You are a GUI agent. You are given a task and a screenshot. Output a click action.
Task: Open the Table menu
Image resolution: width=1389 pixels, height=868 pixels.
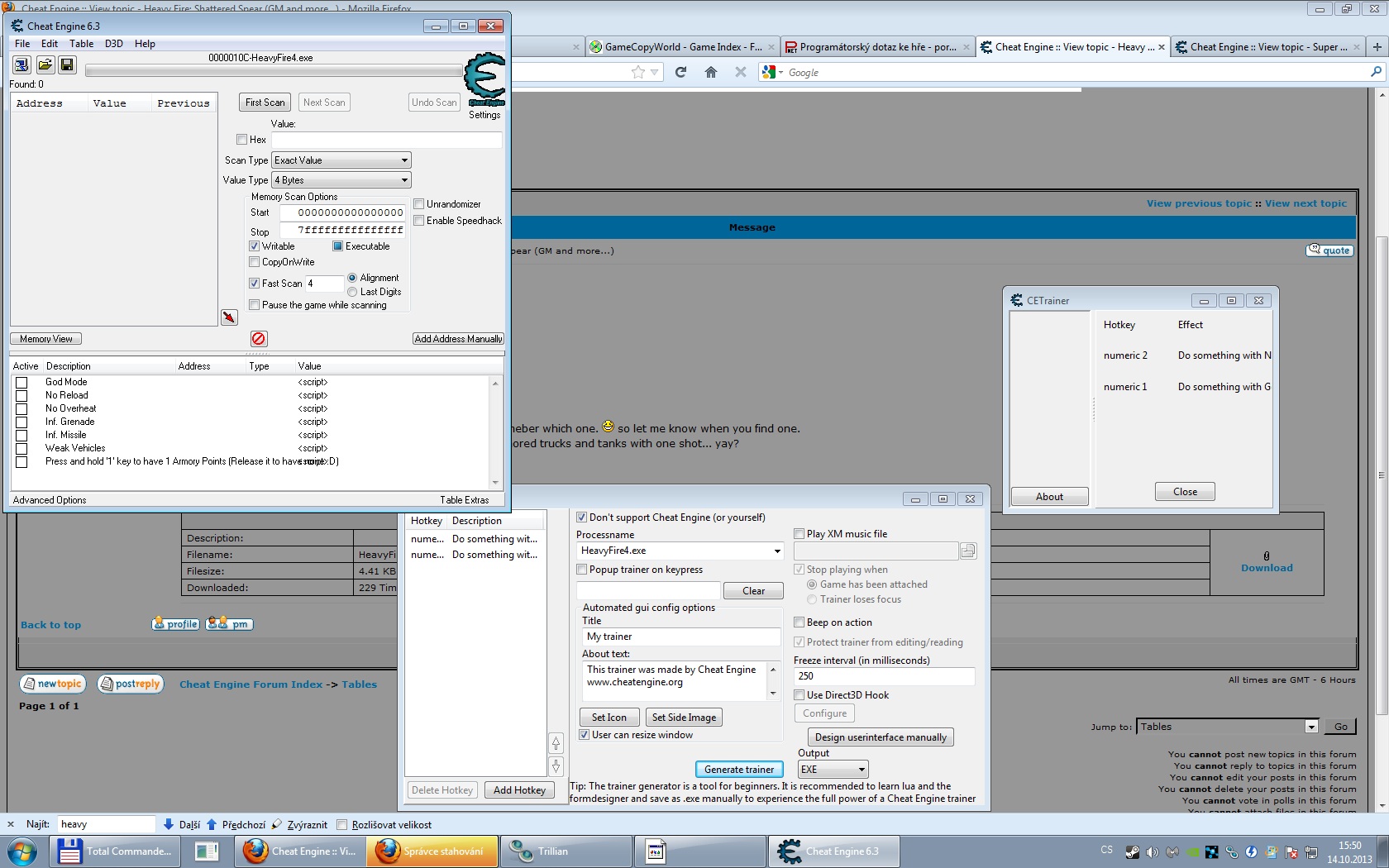[81, 44]
